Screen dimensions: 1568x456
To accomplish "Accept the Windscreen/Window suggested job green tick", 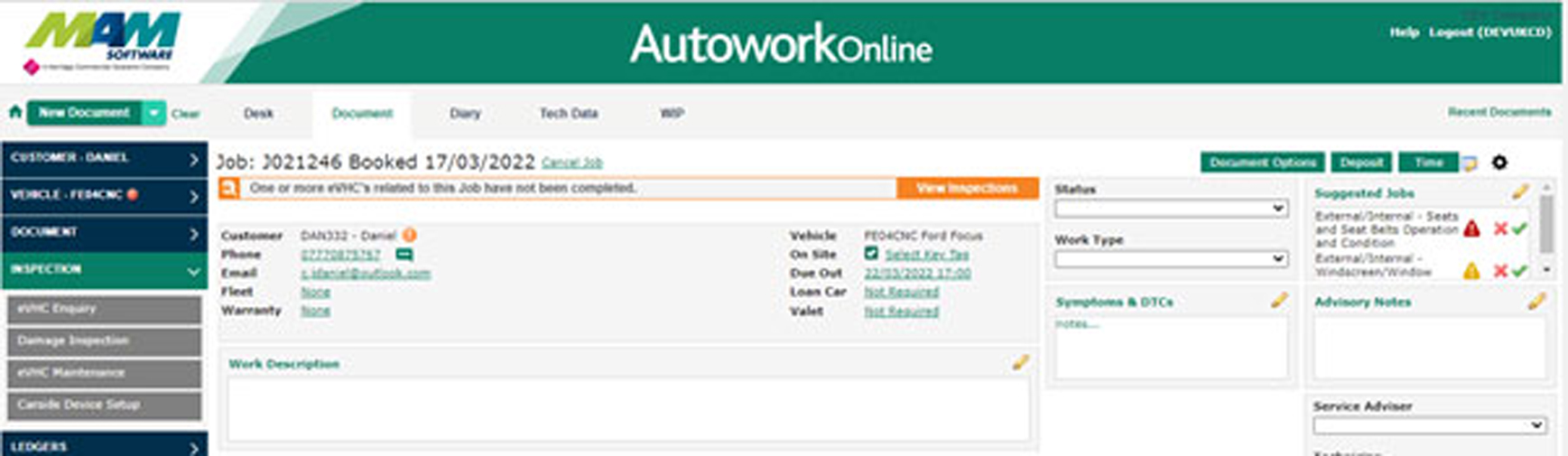I will tap(1520, 271).
